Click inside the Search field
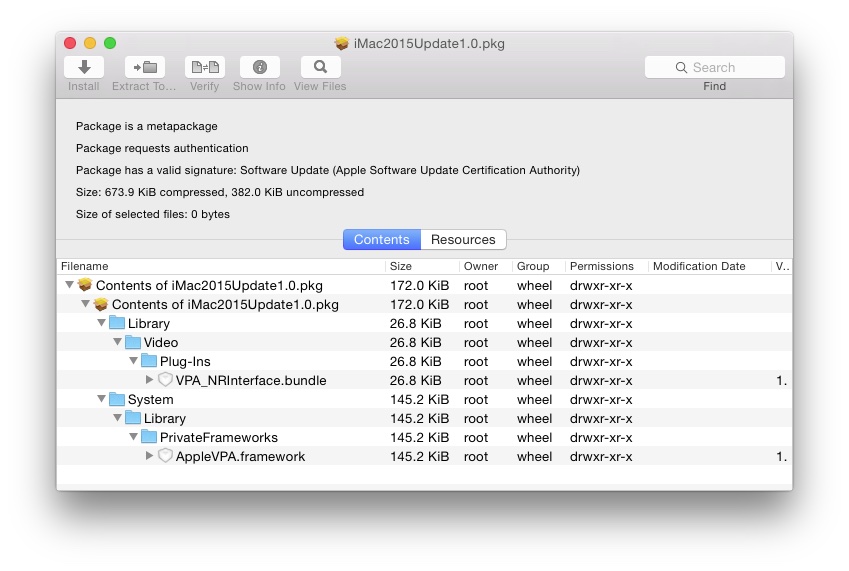The height and width of the screenshot is (571, 849). click(x=715, y=67)
